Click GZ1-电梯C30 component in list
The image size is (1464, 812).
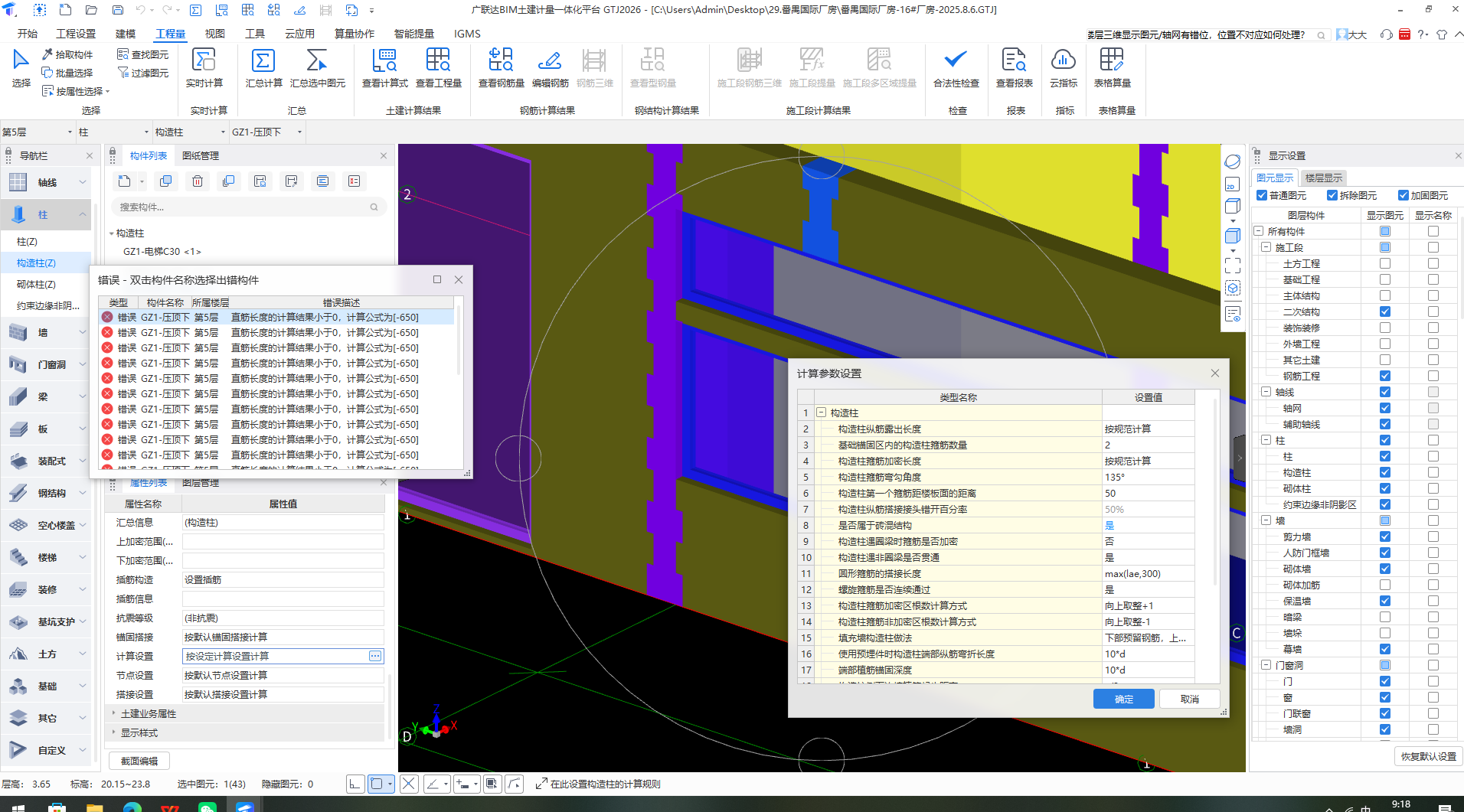pyautogui.click(x=162, y=251)
